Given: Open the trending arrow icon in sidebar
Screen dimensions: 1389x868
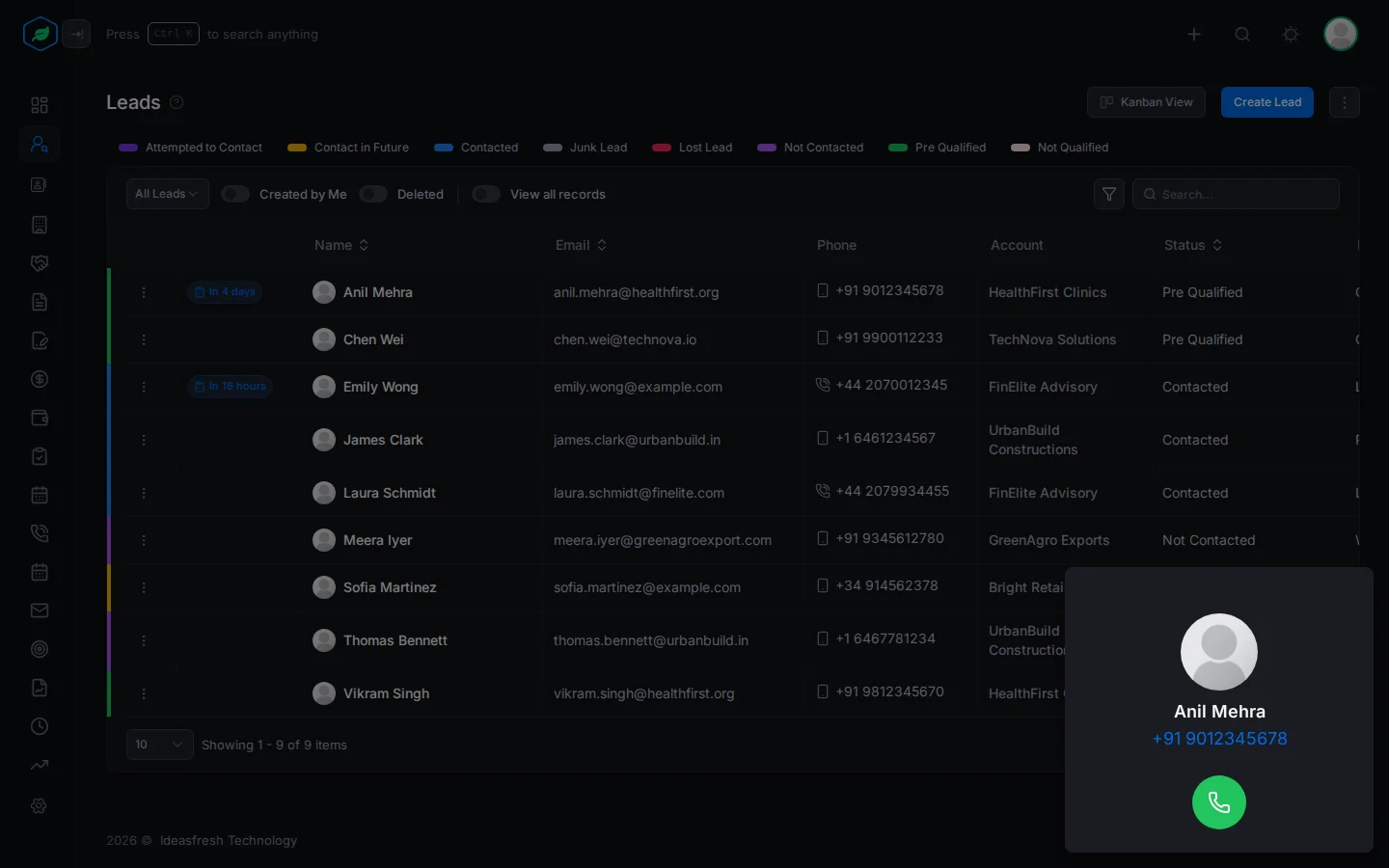Looking at the screenshot, I should [40, 765].
